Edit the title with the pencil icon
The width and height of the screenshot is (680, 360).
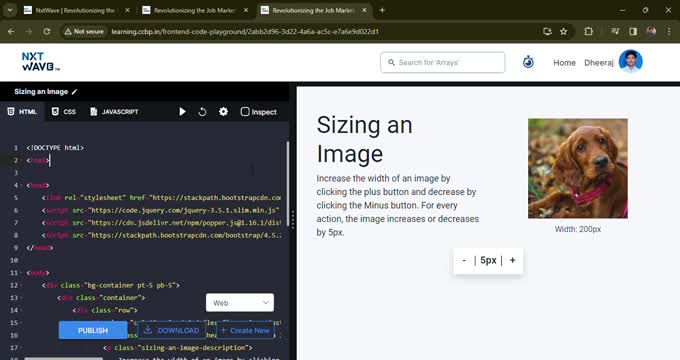pos(74,92)
